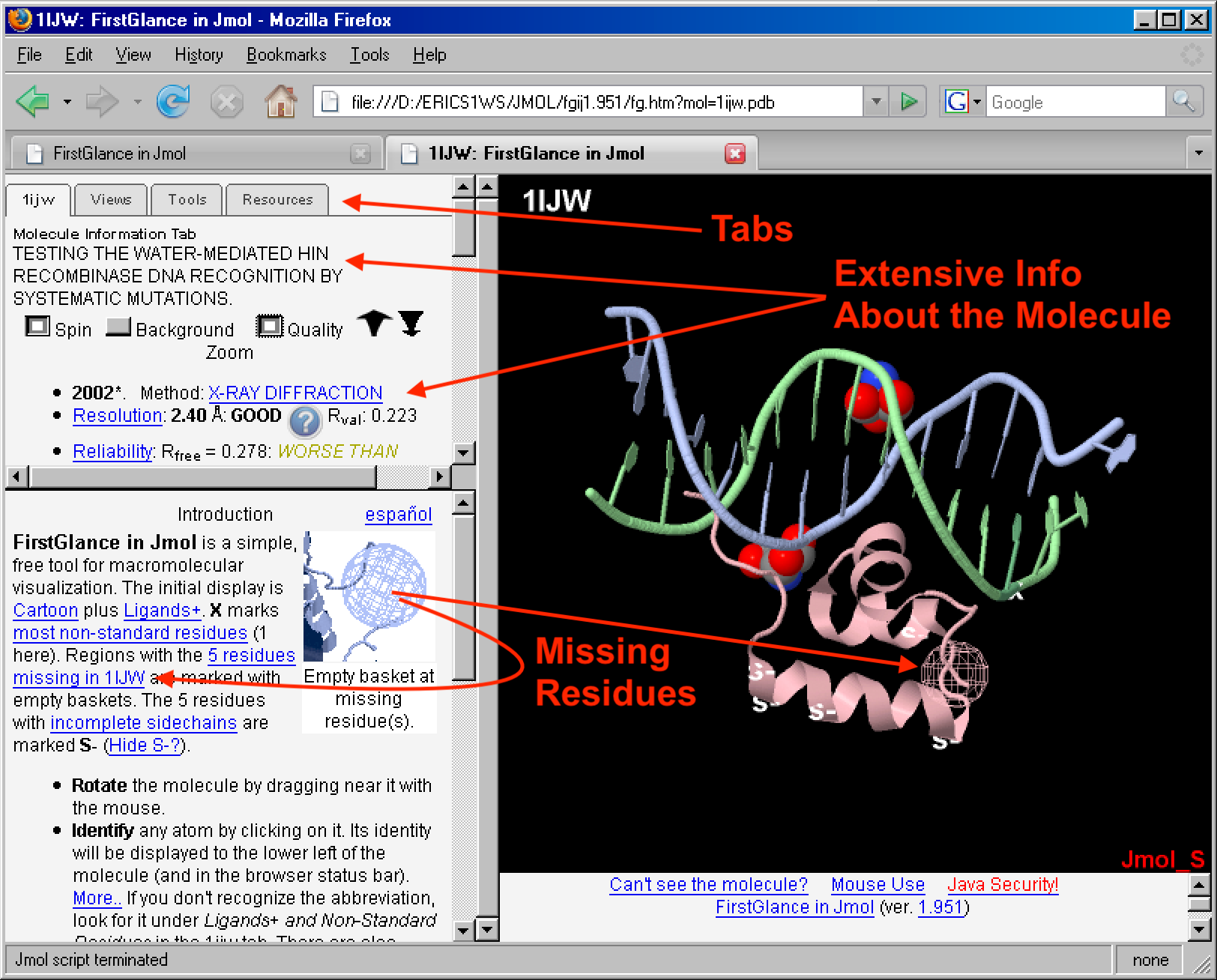1217x980 pixels.
Task: Click down arrow of molecule info panel scrollbar
Action: pos(464,453)
